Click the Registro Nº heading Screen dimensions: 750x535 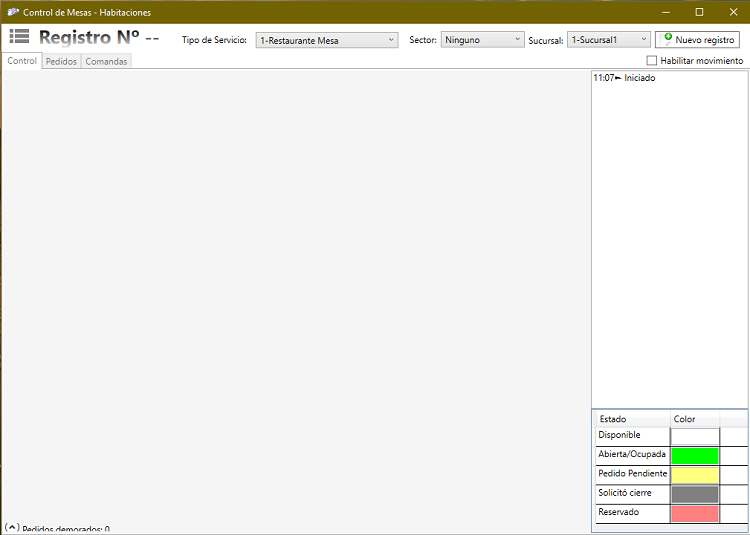(x=99, y=37)
